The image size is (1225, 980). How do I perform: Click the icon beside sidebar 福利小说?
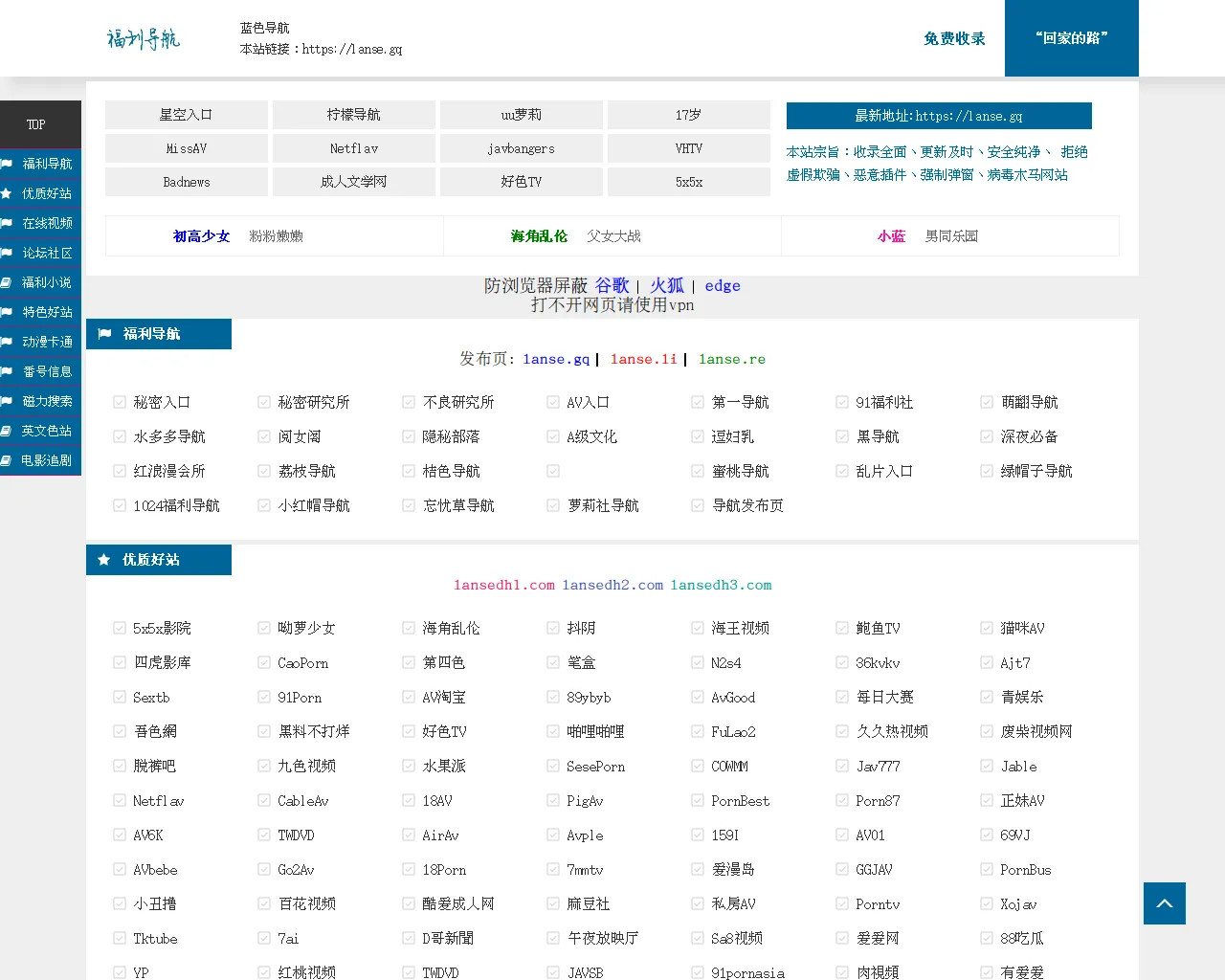coord(7,282)
